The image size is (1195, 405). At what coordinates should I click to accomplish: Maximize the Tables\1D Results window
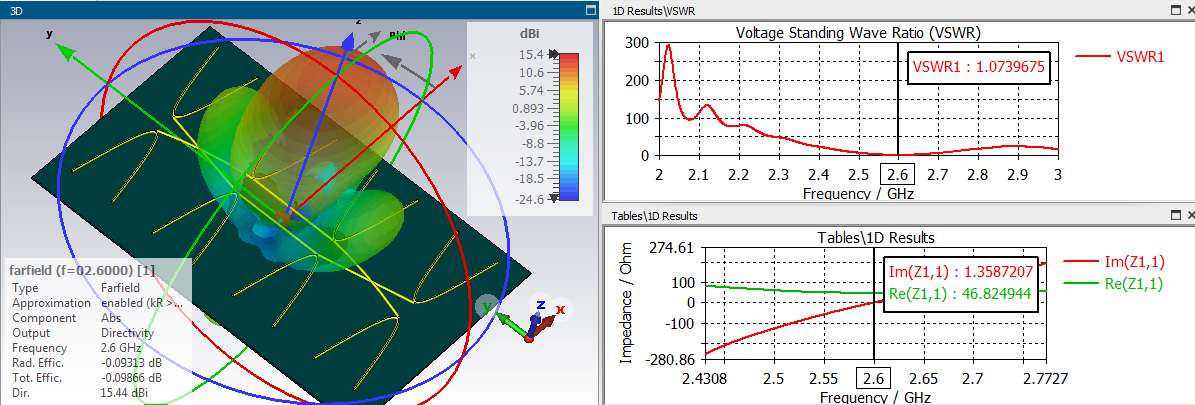coord(1174,216)
